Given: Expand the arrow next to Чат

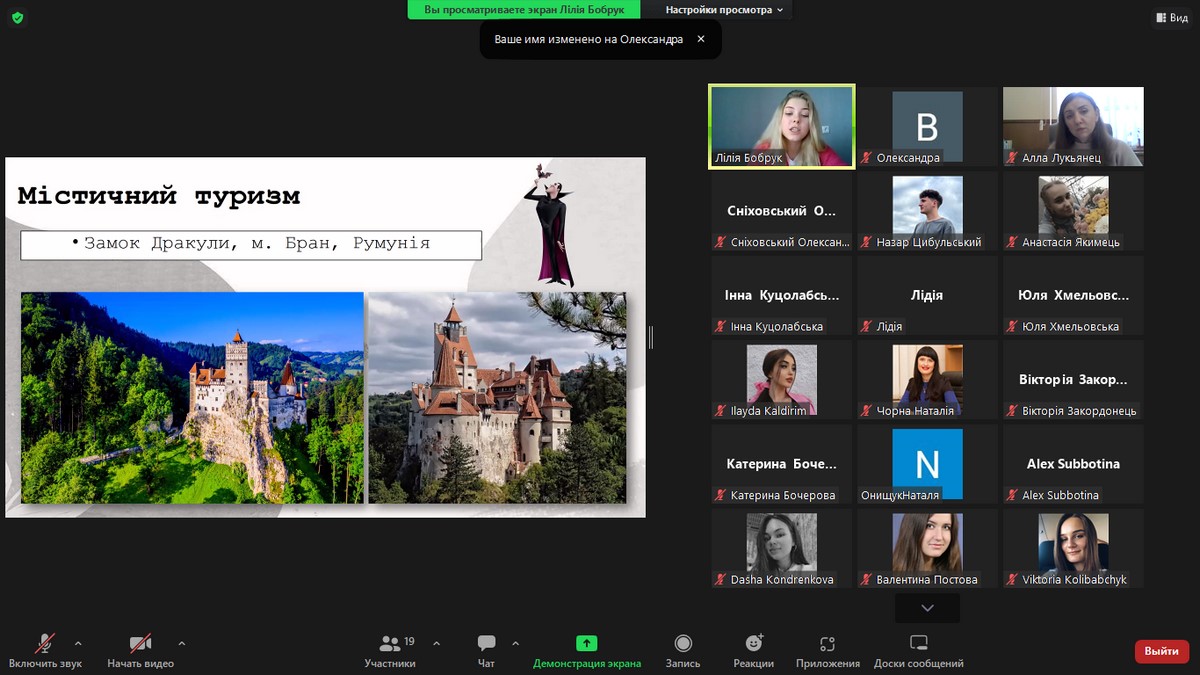Looking at the screenshot, I should click(515, 643).
